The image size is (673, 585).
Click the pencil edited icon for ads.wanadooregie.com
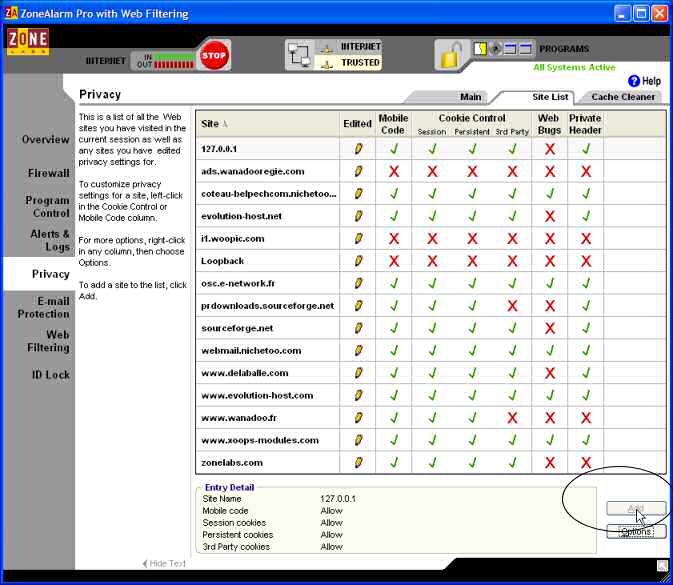pos(358,171)
